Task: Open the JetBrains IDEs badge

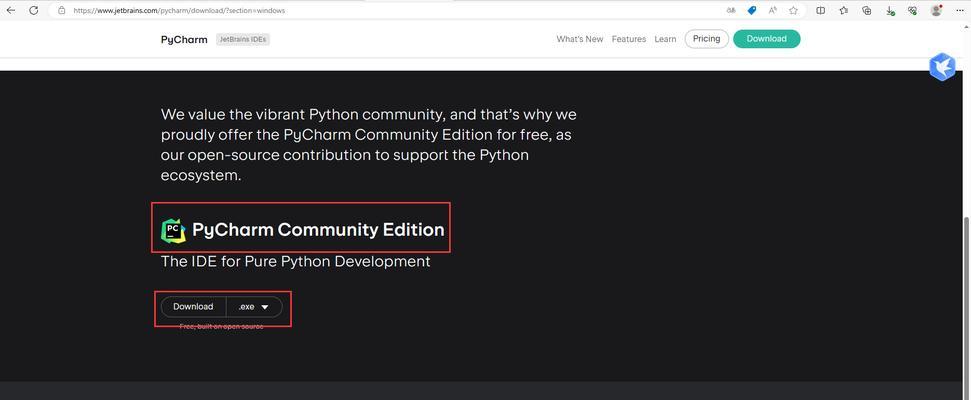Action: [x=243, y=39]
